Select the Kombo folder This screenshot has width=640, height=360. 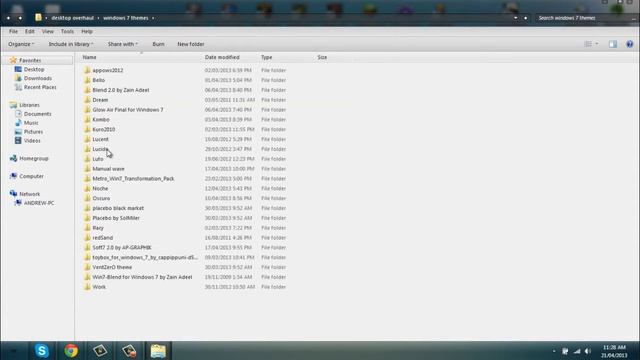(101, 120)
